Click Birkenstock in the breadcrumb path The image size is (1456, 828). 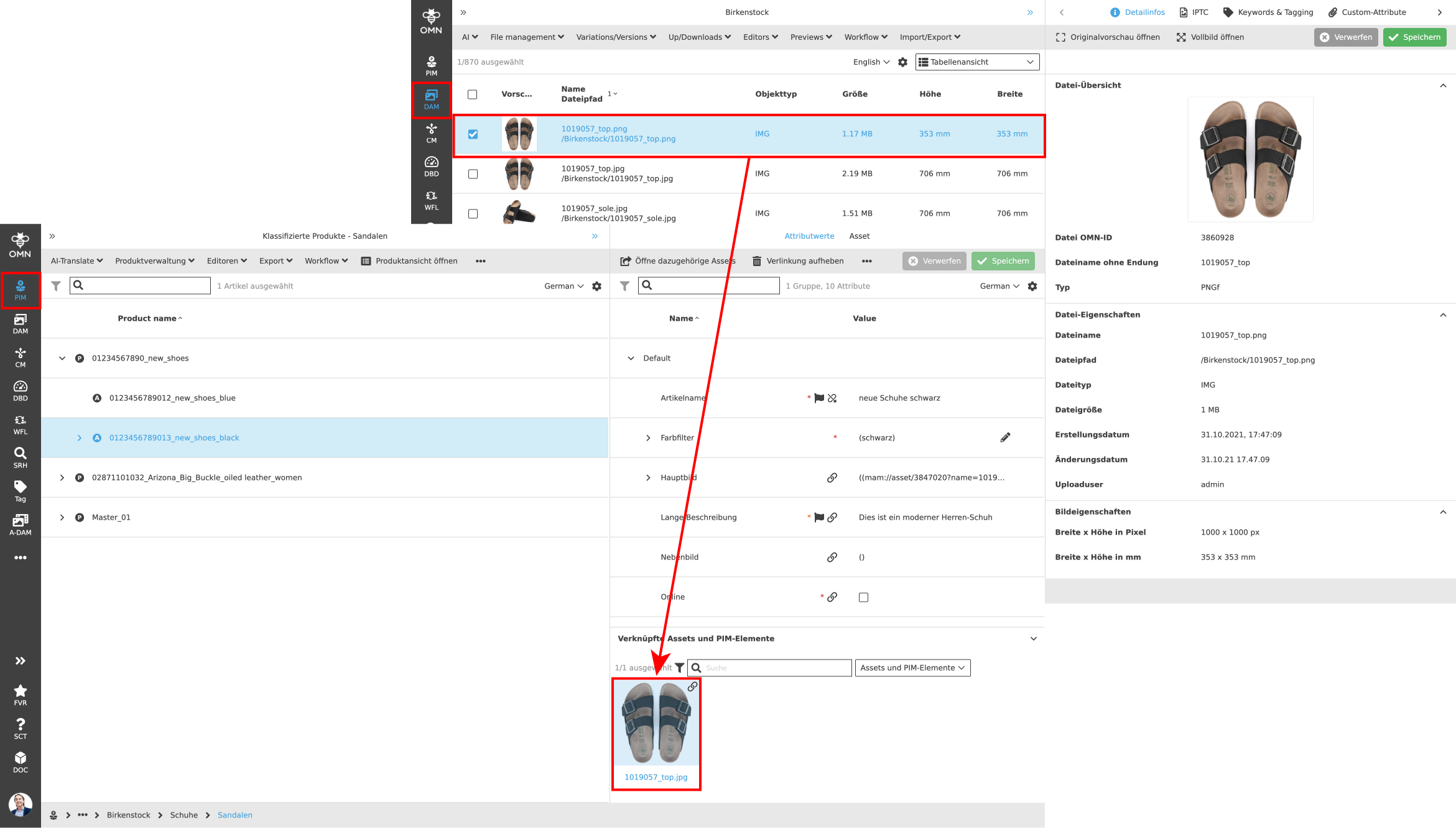[x=128, y=815]
